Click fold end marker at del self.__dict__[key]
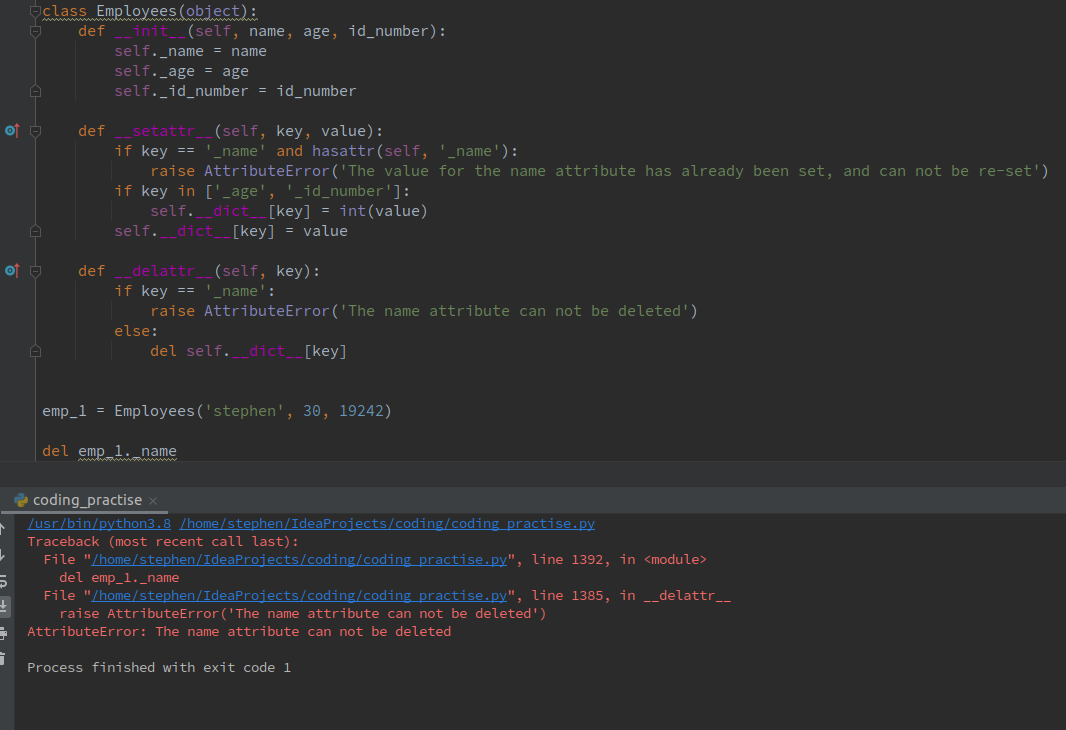Image resolution: width=1066 pixels, height=730 pixels. tap(35, 351)
